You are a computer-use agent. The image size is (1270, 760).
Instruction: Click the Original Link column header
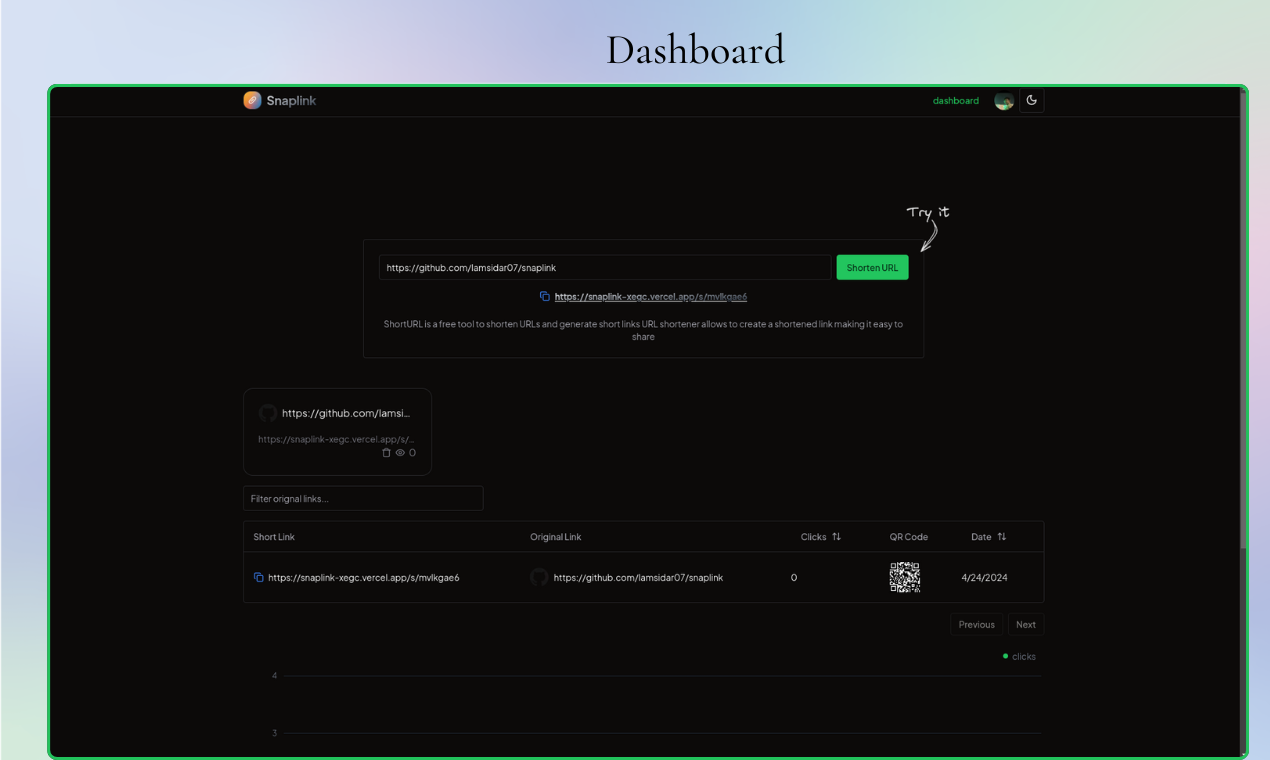(x=555, y=537)
